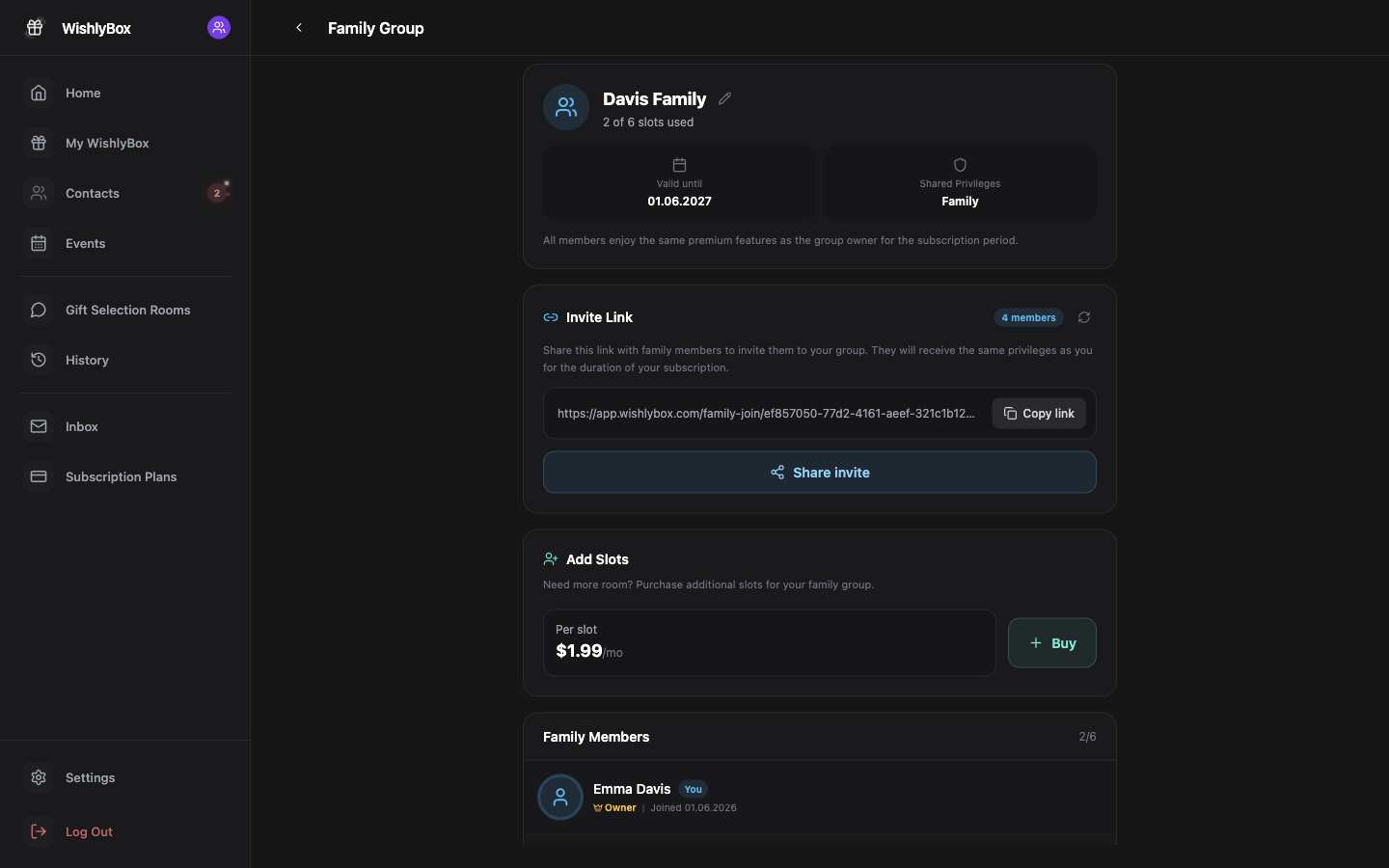Click the Davis Family group avatar
Viewport: 1389px width, 868px height.
566,107
